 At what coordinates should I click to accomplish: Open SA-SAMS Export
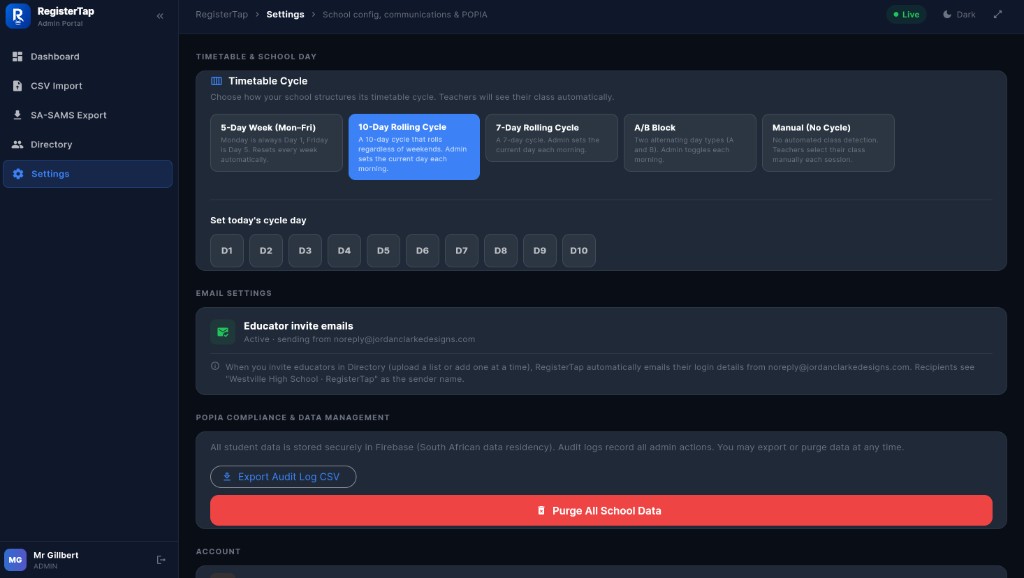[88, 115]
